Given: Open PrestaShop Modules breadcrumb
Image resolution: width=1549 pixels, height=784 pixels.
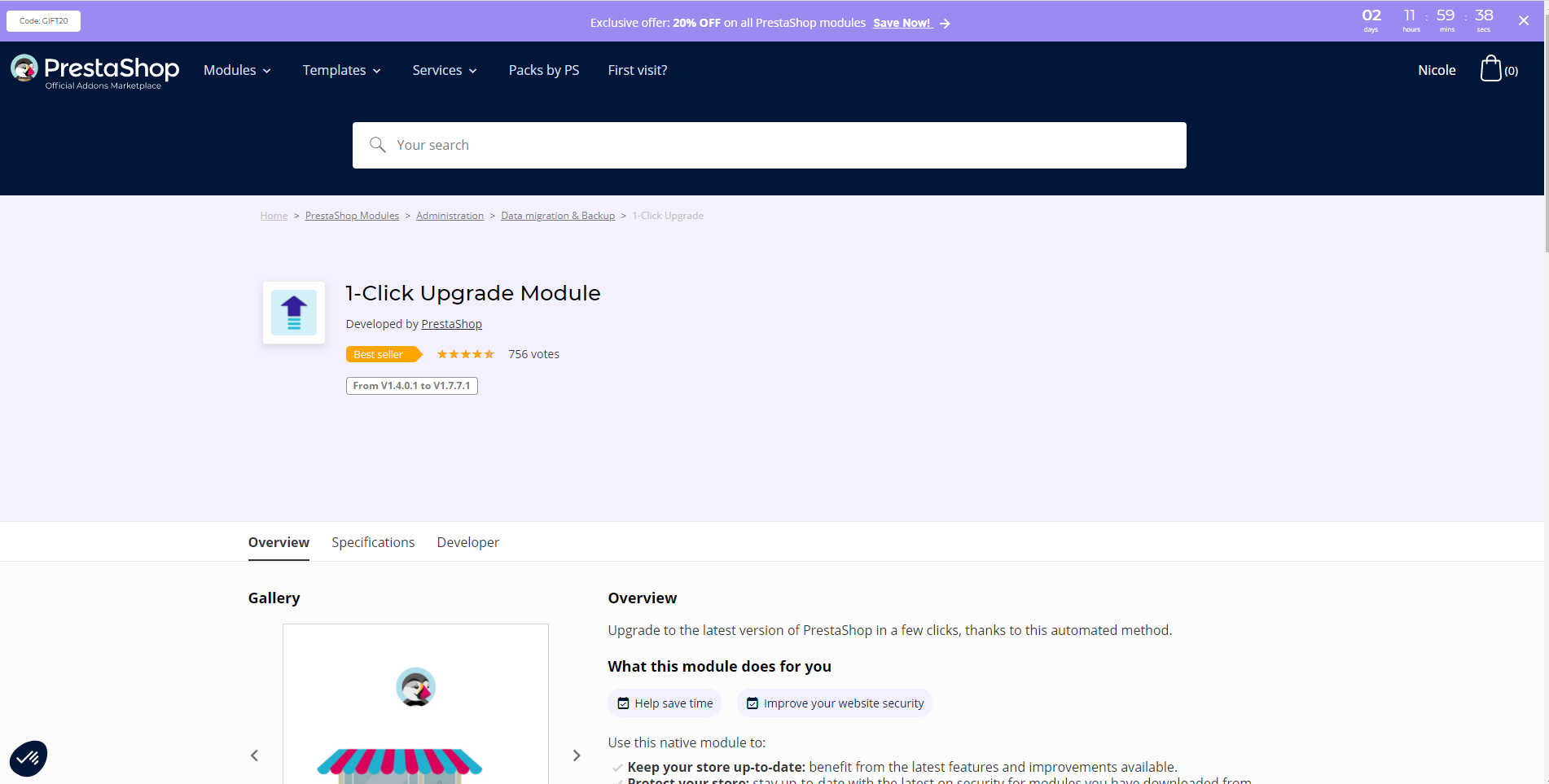Looking at the screenshot, I should [x=352, y=216].
